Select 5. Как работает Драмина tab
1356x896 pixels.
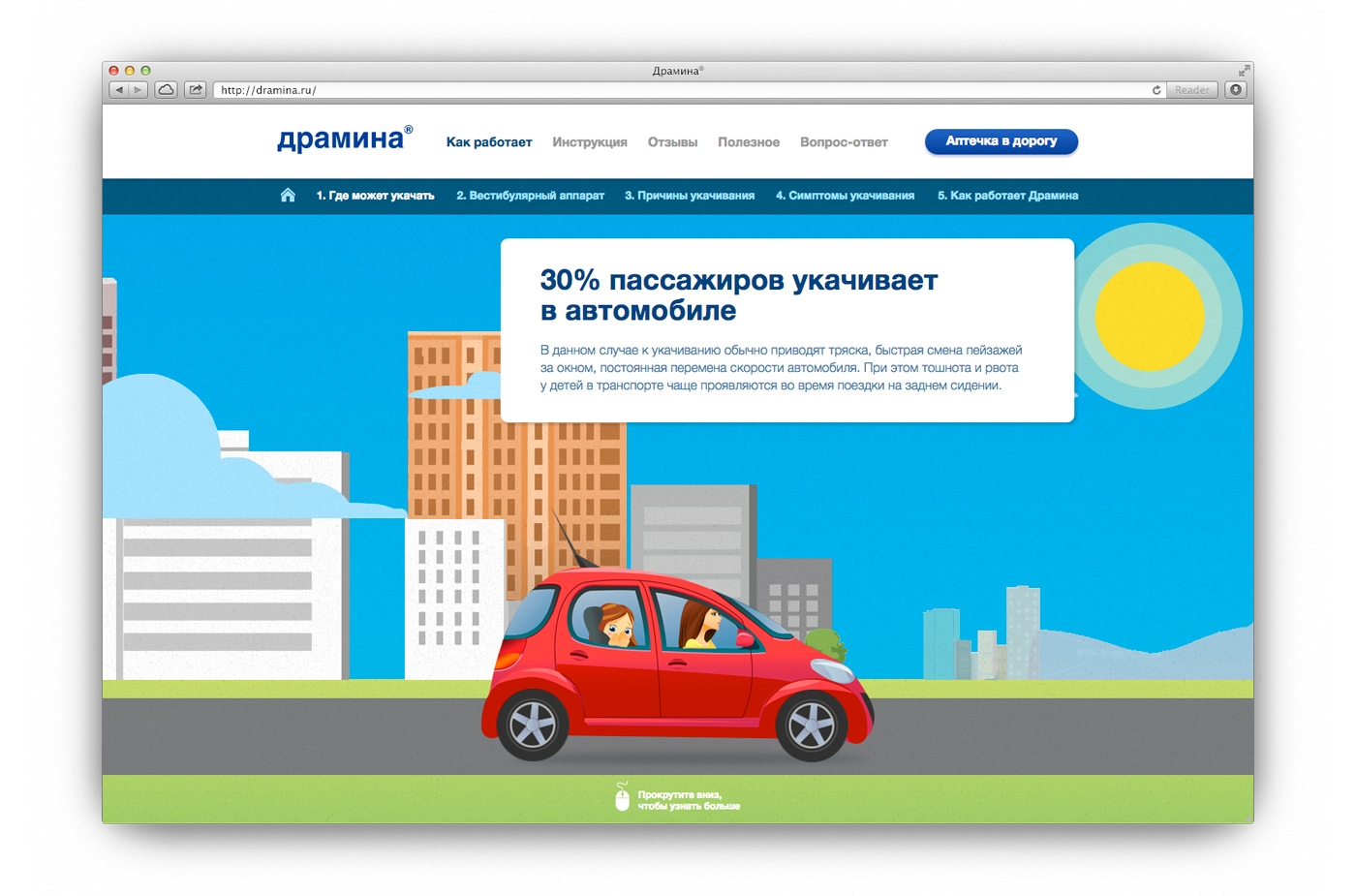point(1007,196)
